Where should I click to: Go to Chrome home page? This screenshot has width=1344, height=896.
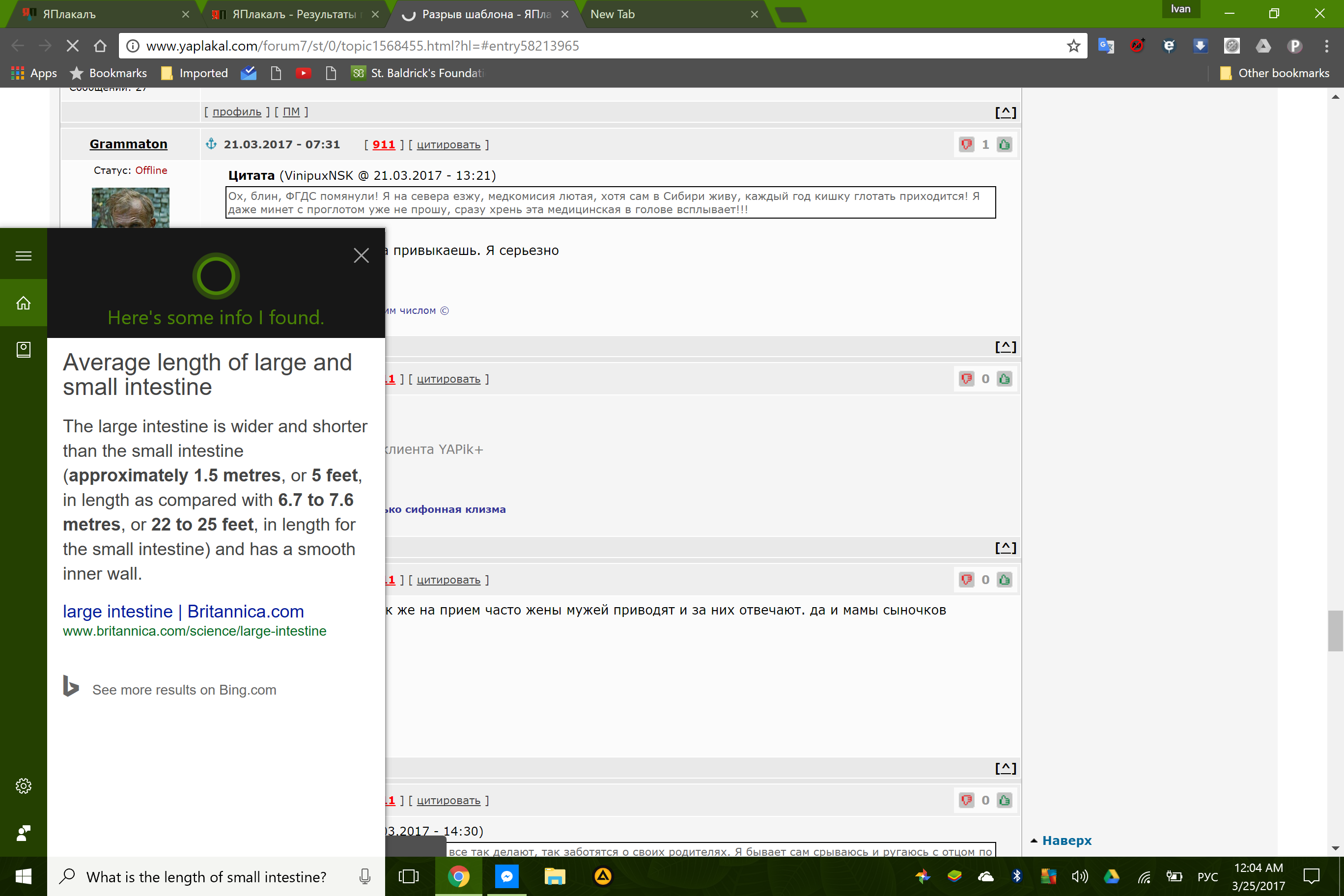pos(101,46)
